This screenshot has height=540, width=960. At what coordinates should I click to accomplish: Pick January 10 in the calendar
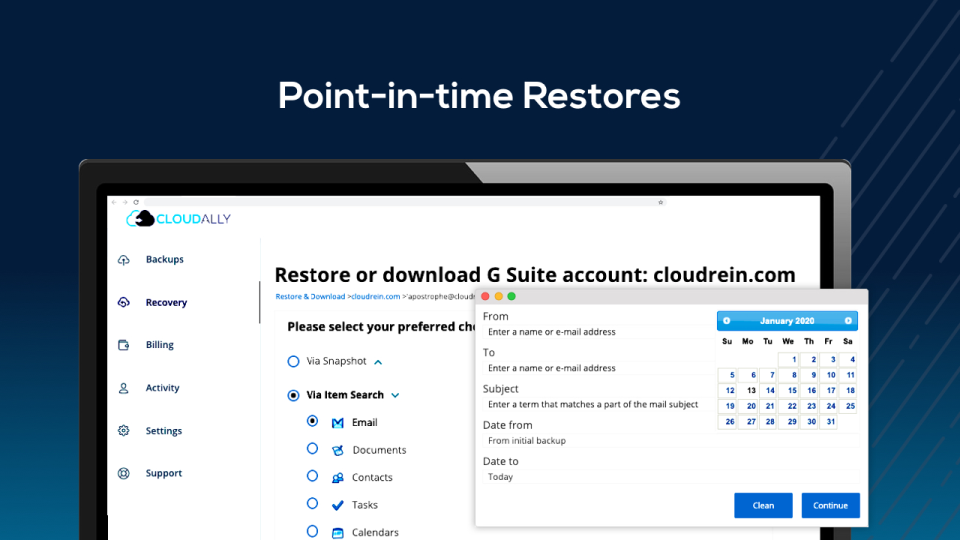pos(829,375)
